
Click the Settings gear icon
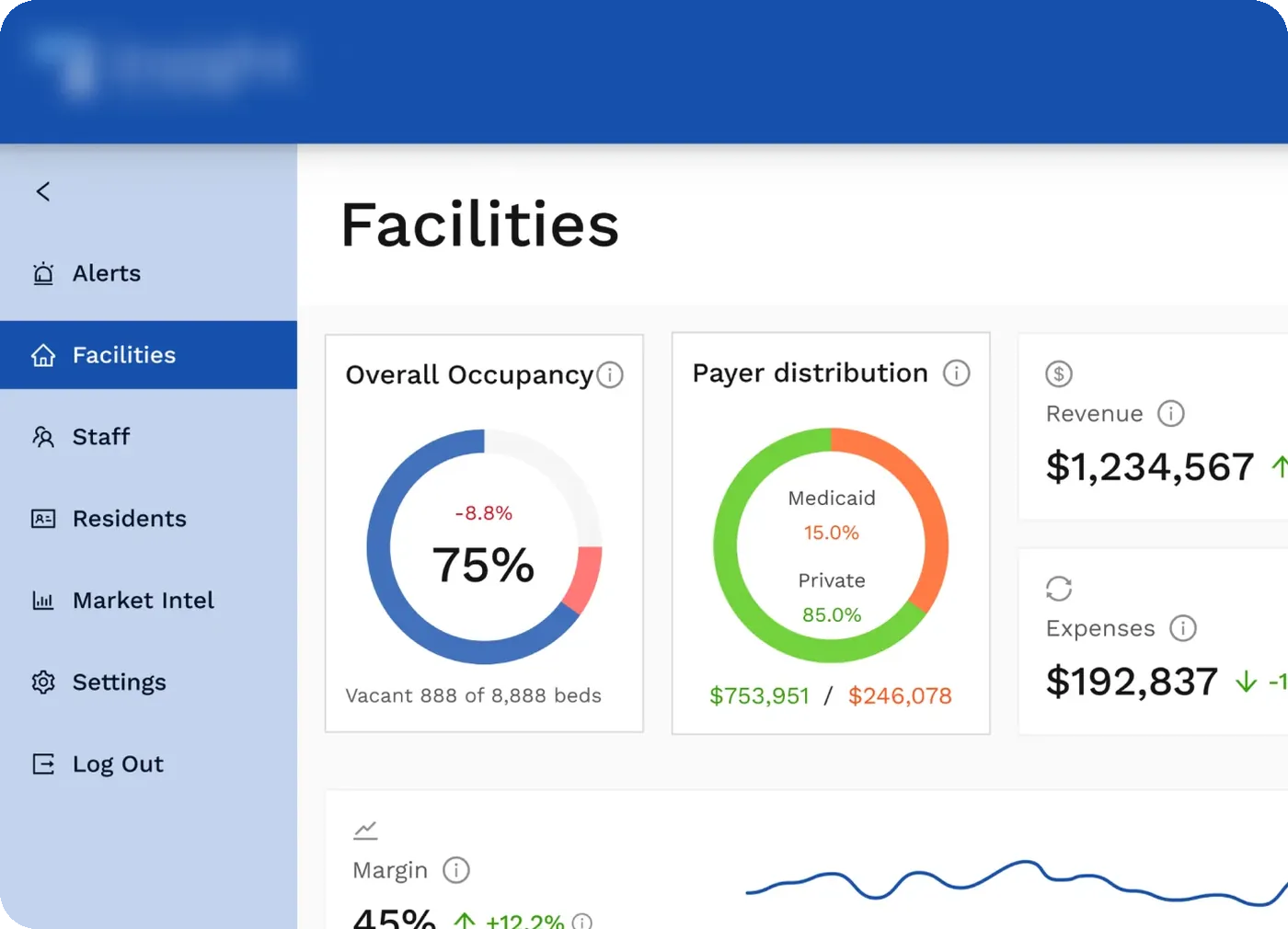(x=43, y=682)
